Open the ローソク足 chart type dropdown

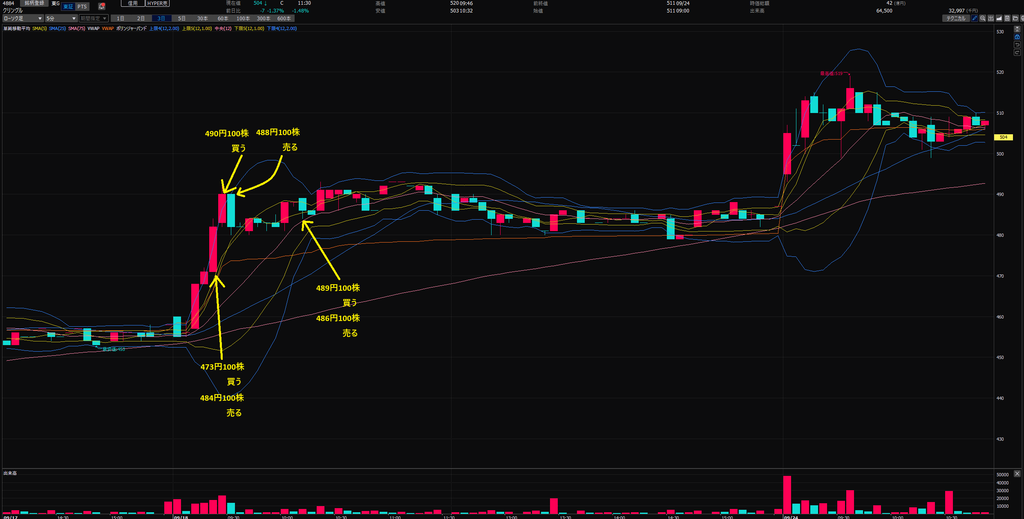[x=23, y=18]
